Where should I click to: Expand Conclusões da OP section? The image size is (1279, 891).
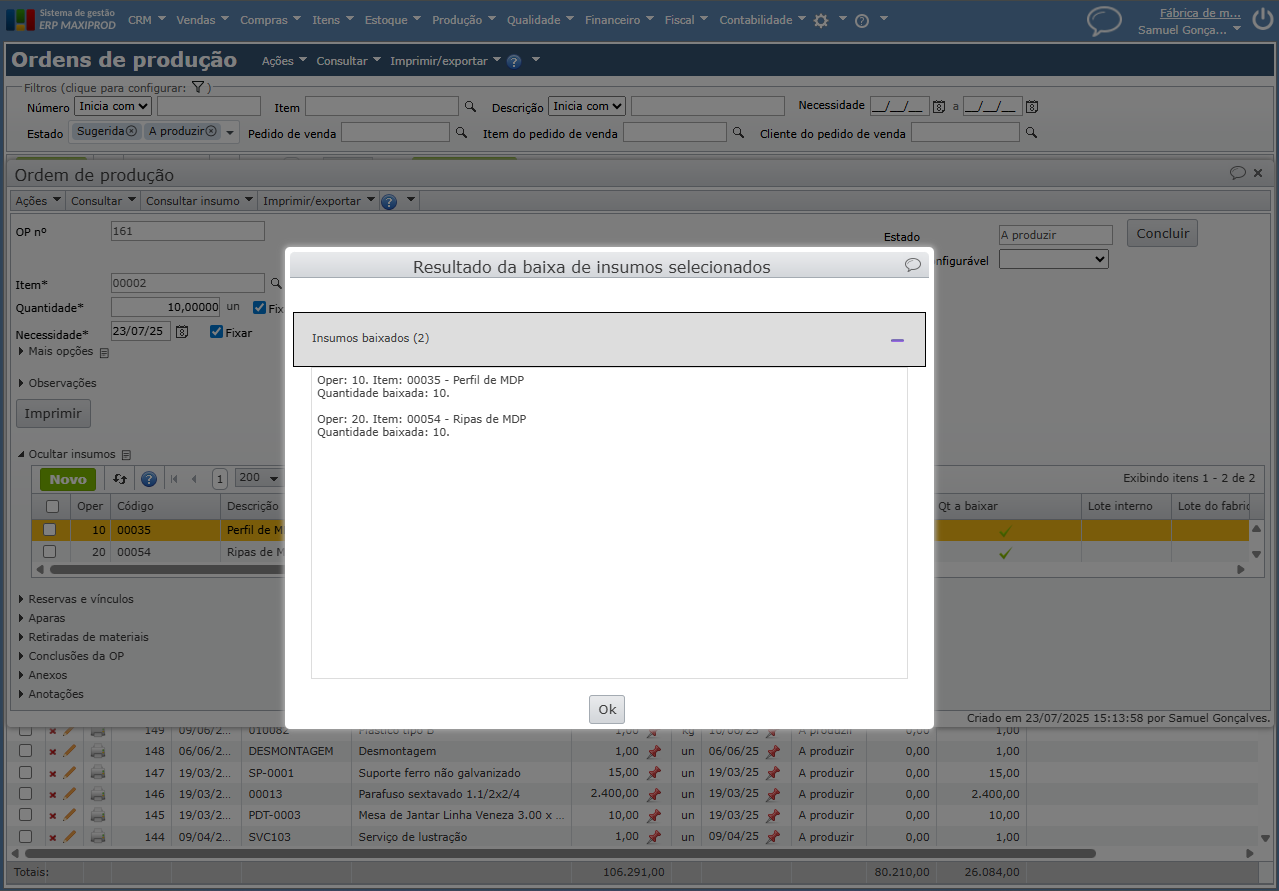click(71, 656)
